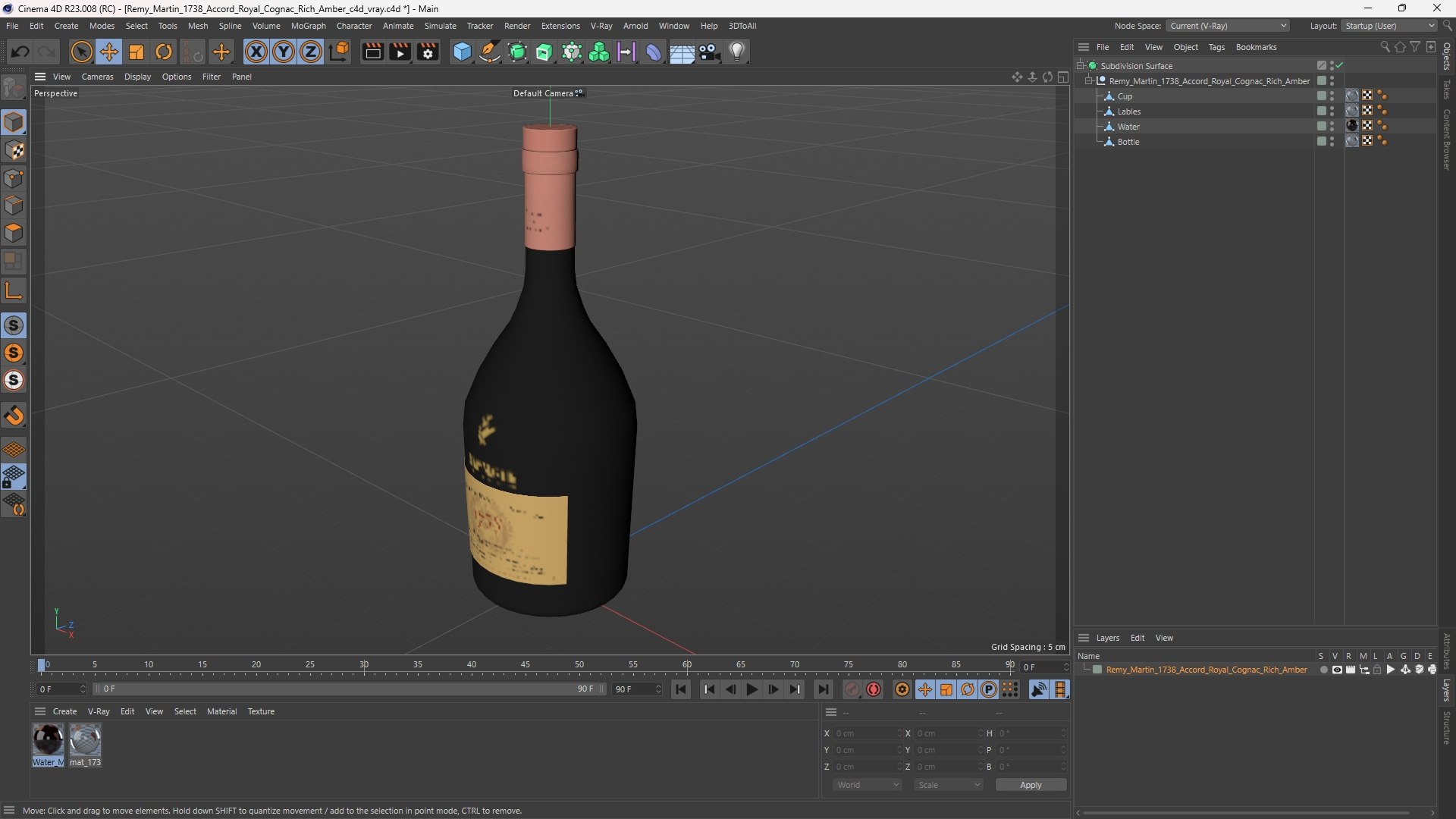Activate the Scale tool
1456x819 pixels.
tap(136, 52)
